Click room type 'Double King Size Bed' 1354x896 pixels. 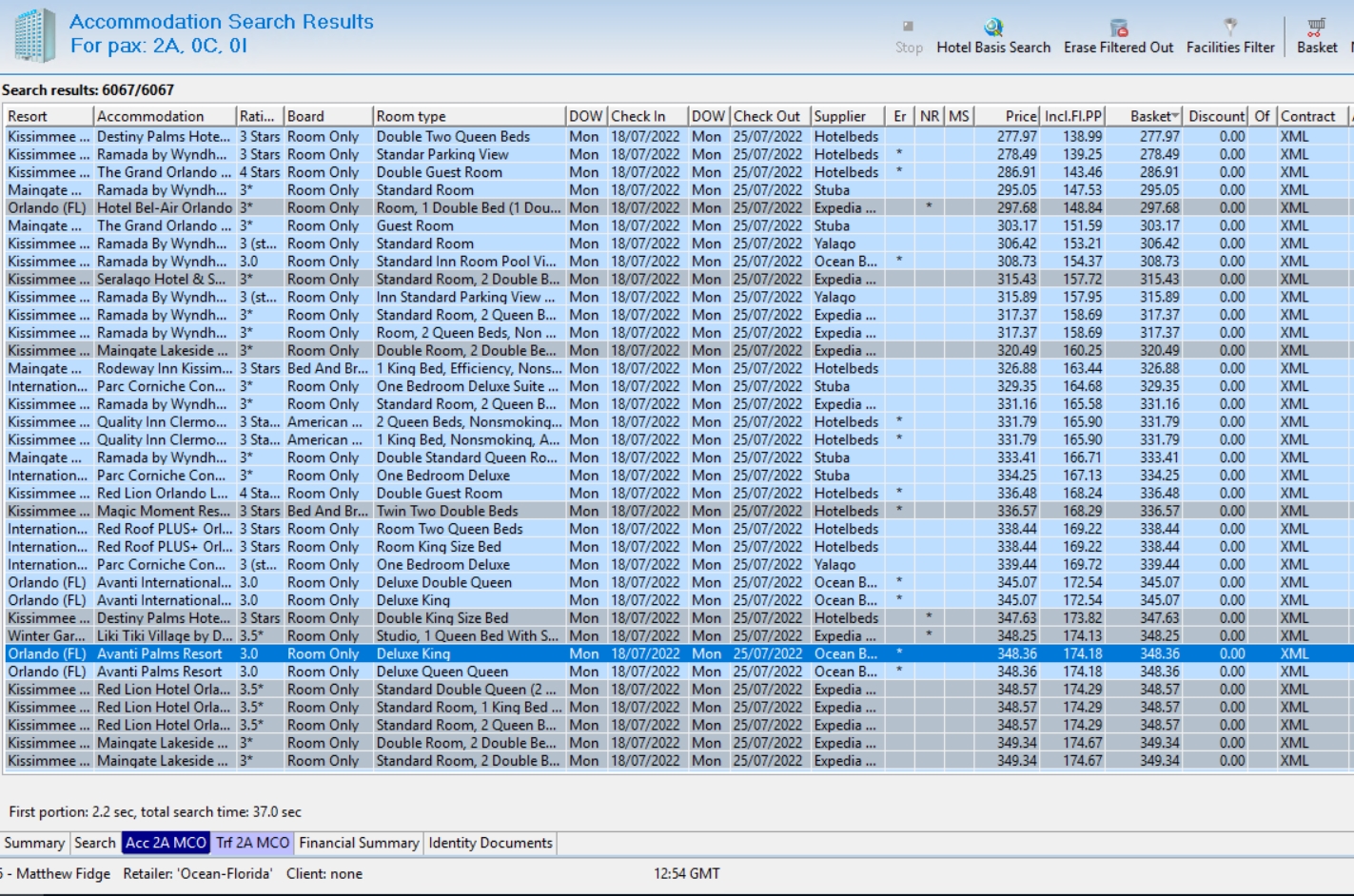(x=442, y=618)
